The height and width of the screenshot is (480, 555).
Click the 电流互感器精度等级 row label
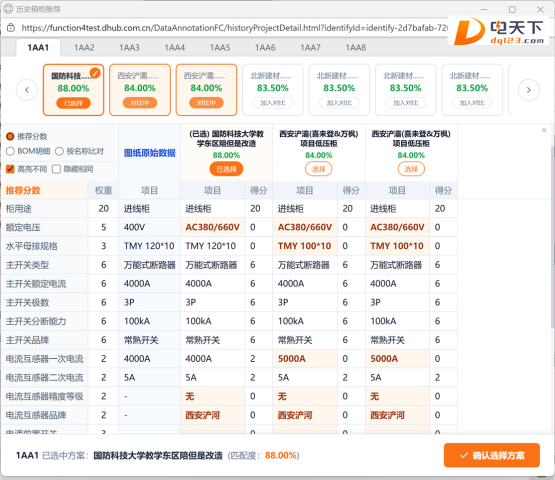(x=45, y=396)
